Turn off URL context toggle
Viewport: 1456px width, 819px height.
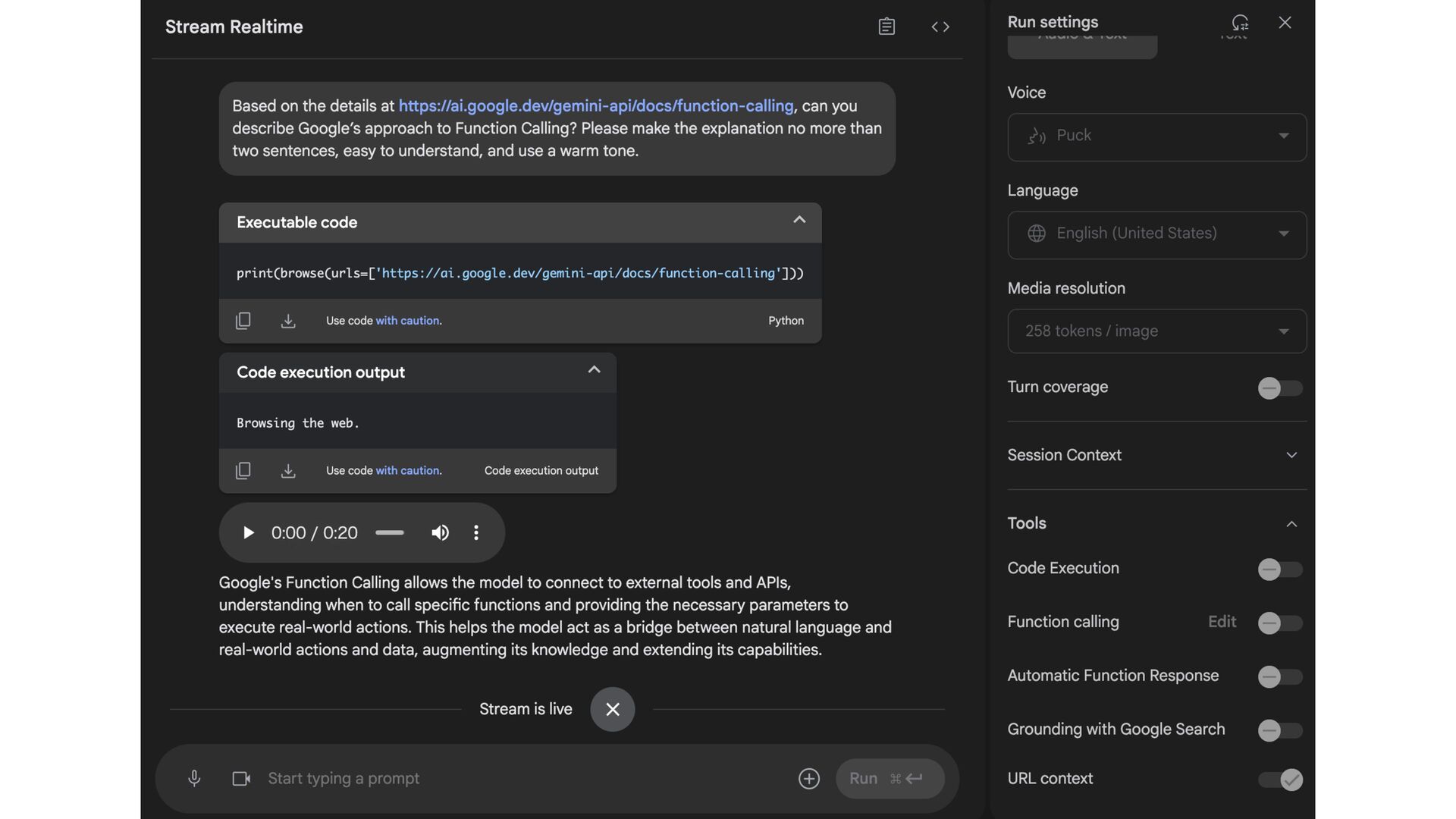pyautogui.click(x=1279, y=779)
